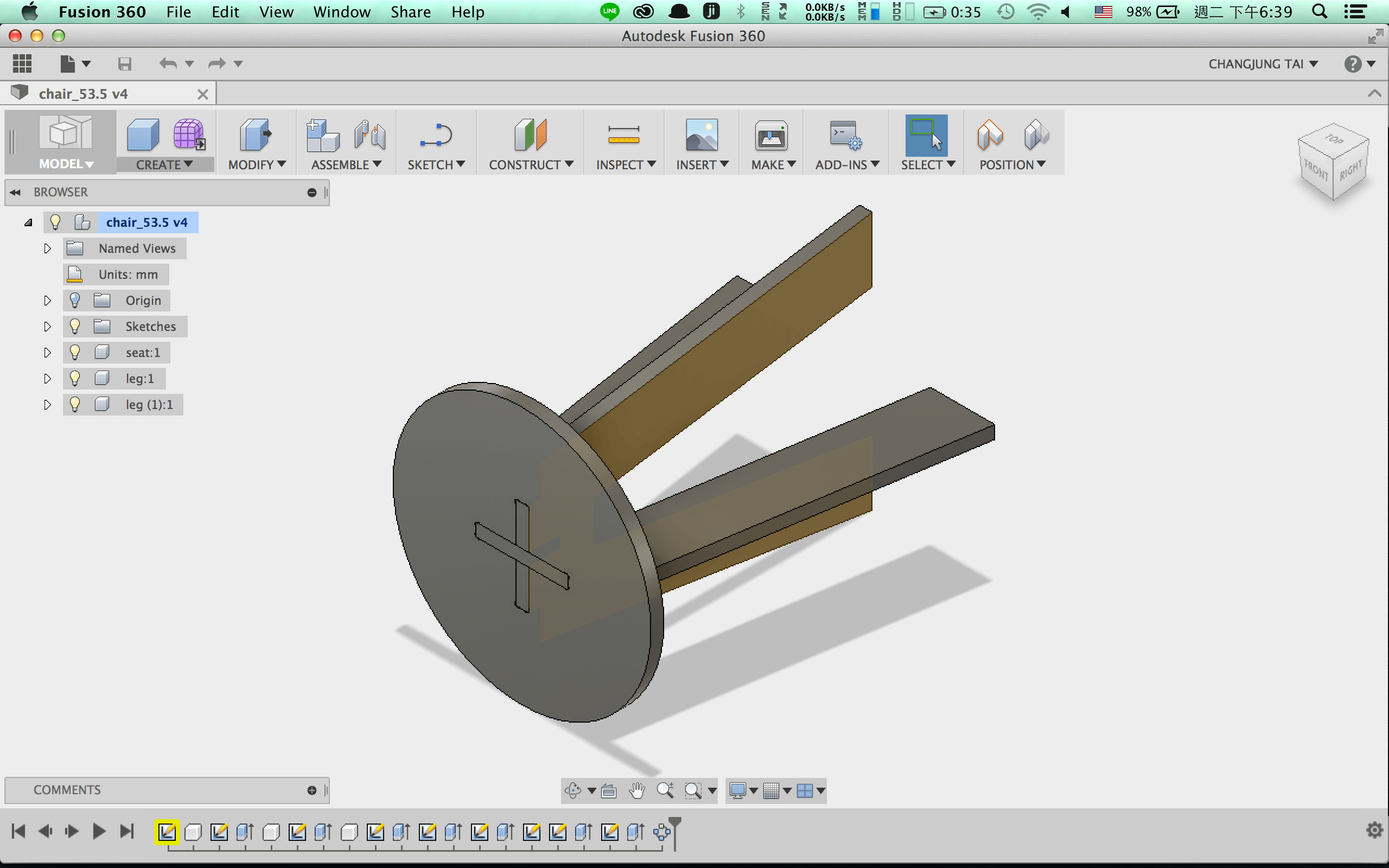Click the Save disk icon
1389x868 pixels.
[125, 63]
